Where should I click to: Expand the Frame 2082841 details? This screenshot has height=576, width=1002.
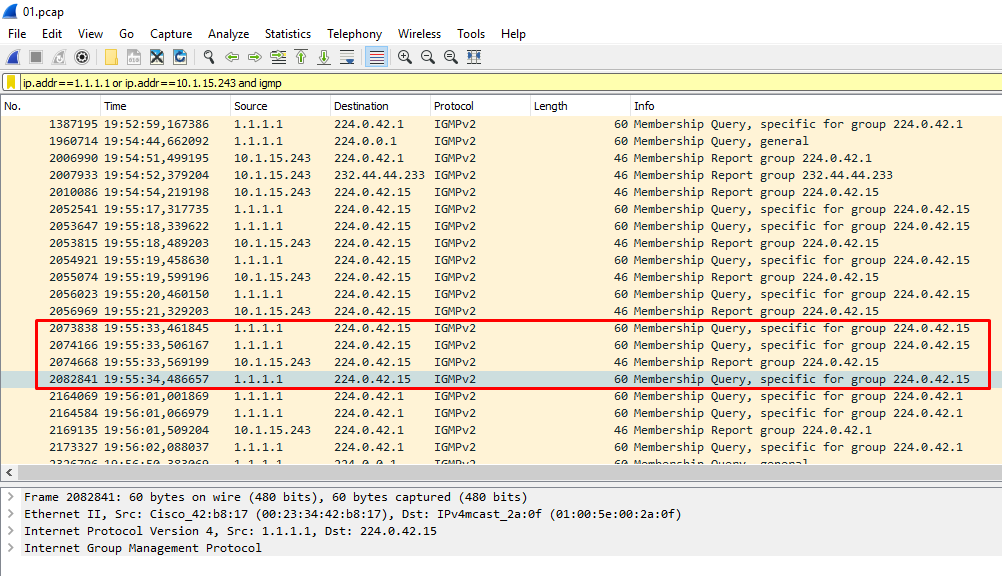[11, 497]
